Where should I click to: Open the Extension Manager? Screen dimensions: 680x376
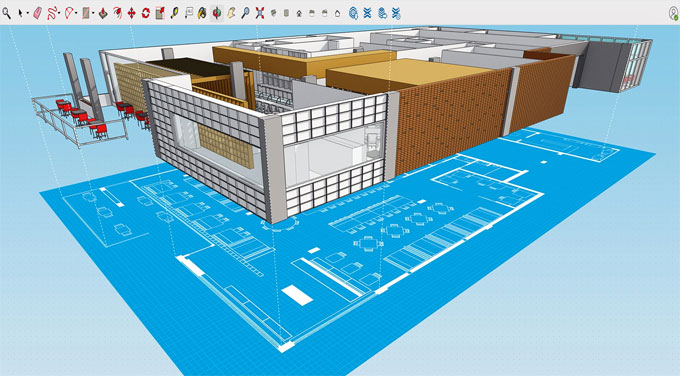396,13
